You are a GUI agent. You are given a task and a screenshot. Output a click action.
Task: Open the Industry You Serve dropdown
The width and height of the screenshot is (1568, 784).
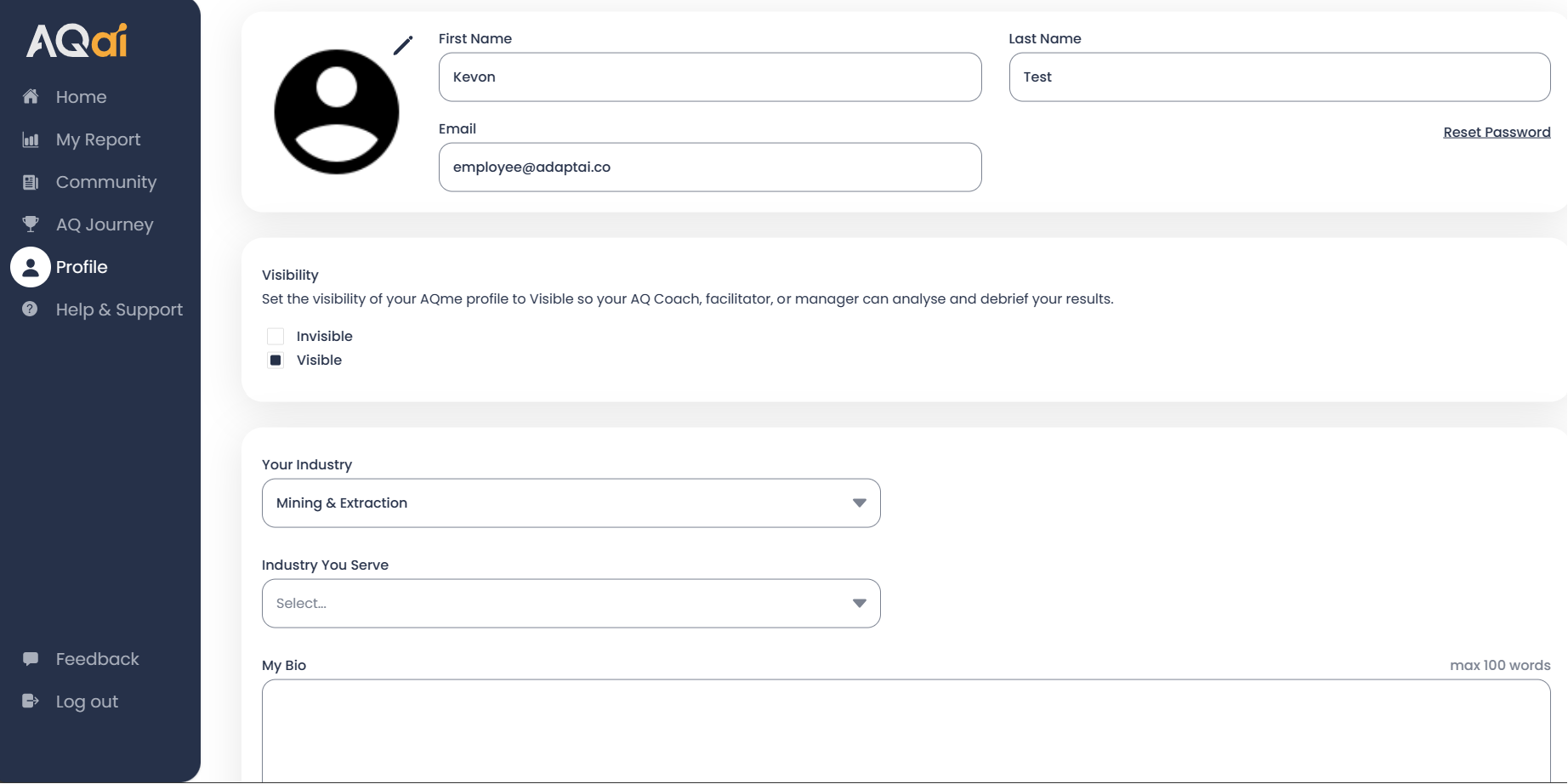(x=571, y=604)
